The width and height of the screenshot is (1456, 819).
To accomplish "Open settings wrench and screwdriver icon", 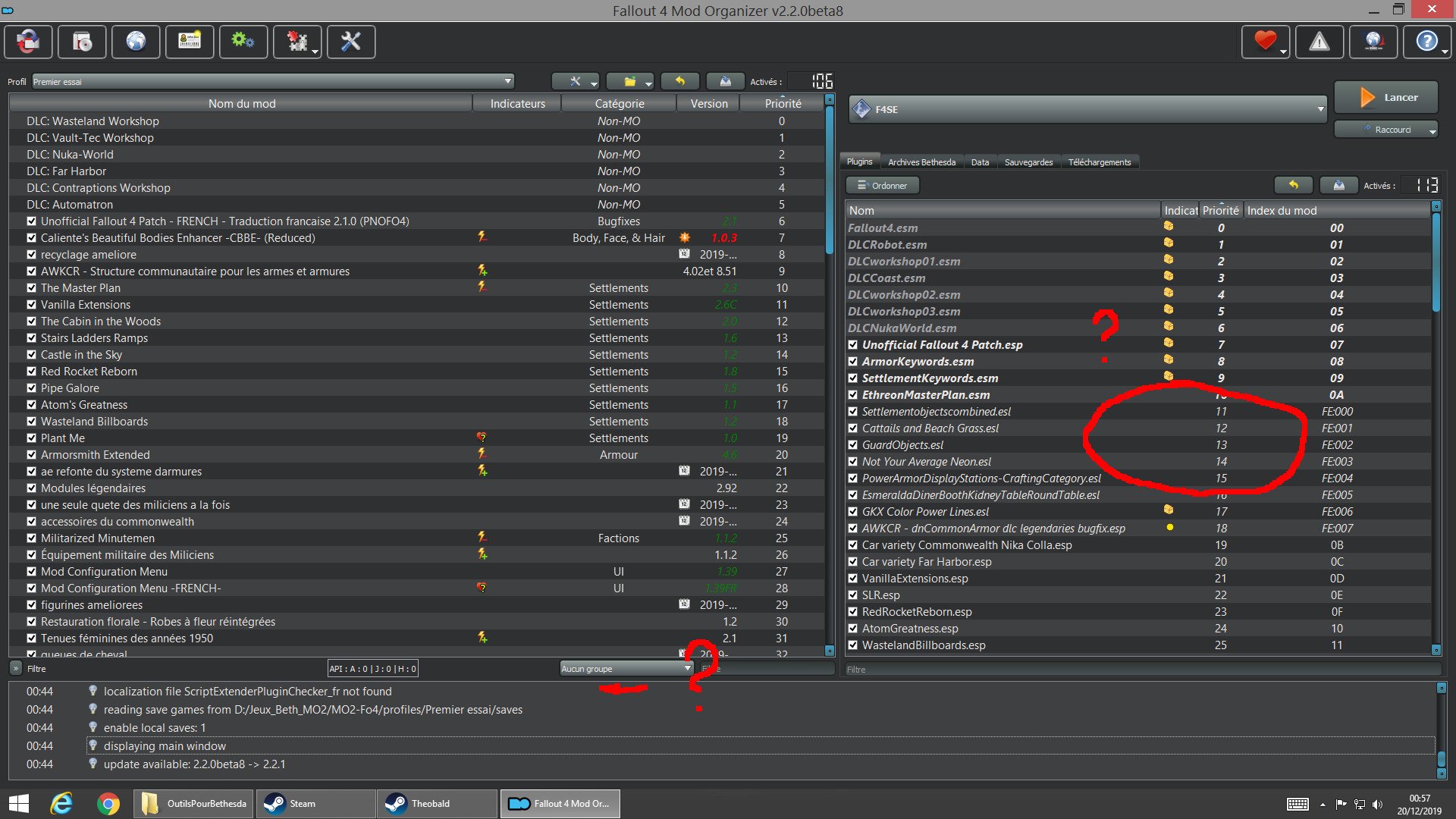I will coord(351,42).
